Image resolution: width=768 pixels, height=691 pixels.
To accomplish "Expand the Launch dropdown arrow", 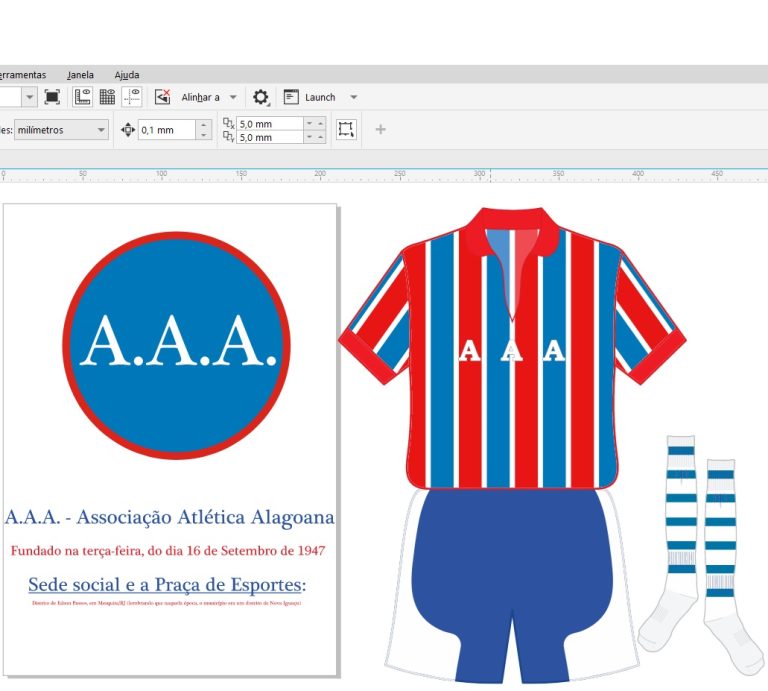I will pos(353,97).
